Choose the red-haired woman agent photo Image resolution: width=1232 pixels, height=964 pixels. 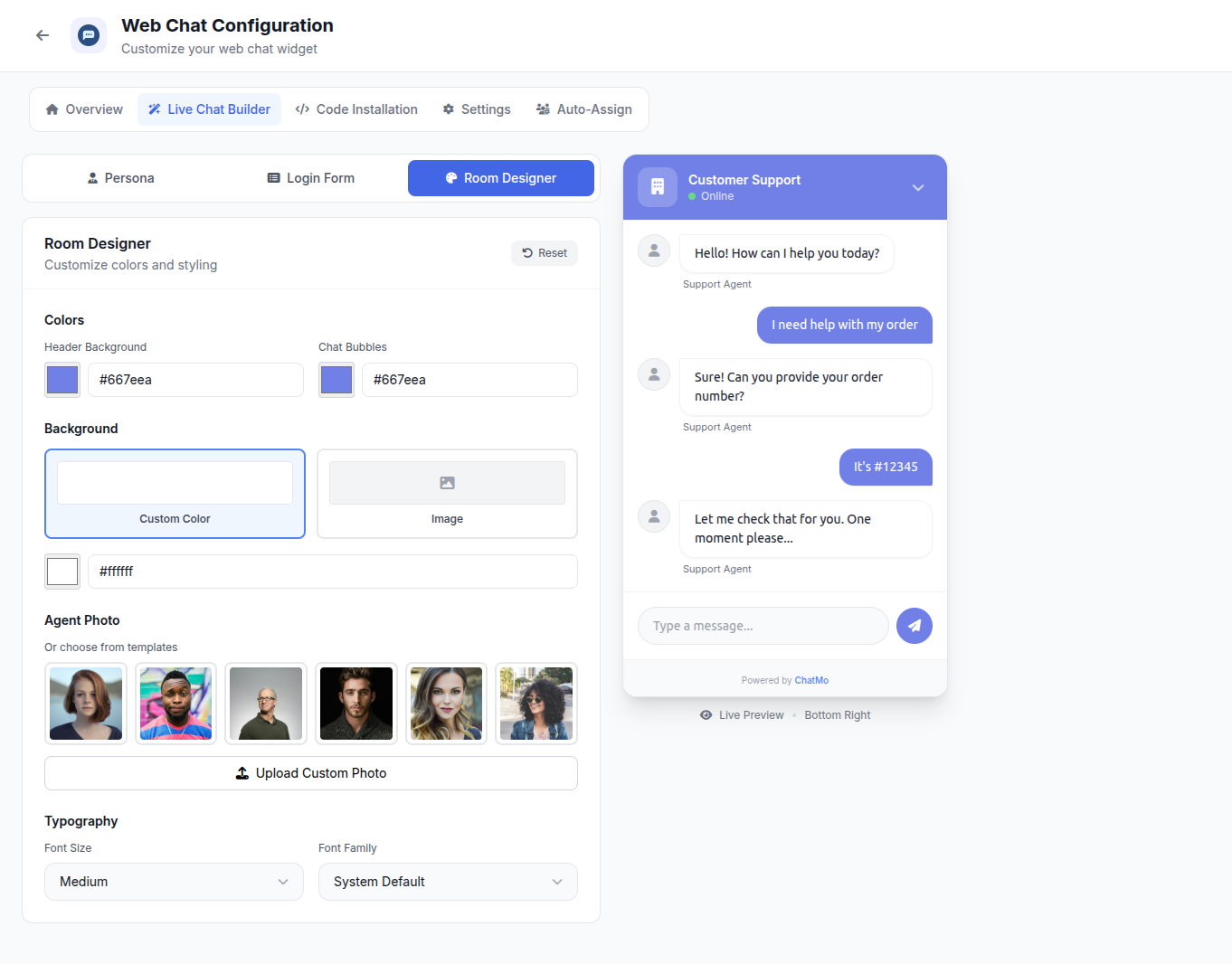click(86, 704)
